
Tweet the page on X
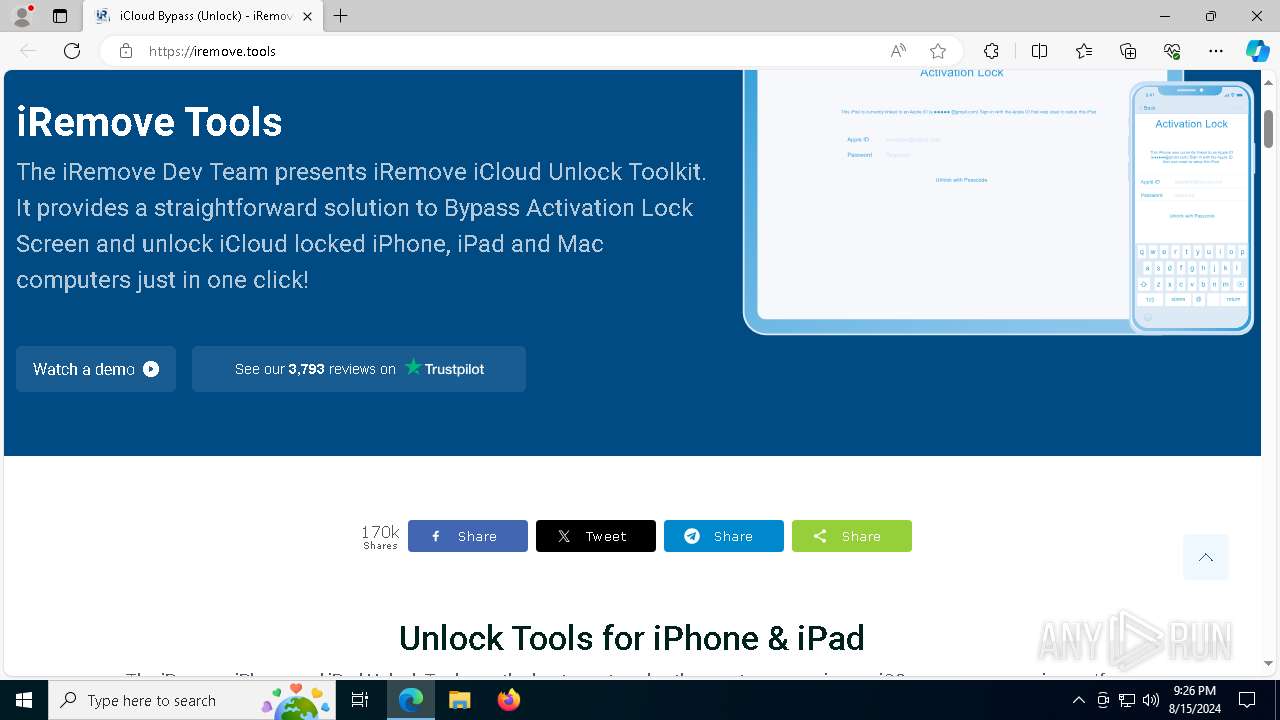click(596, 536)
